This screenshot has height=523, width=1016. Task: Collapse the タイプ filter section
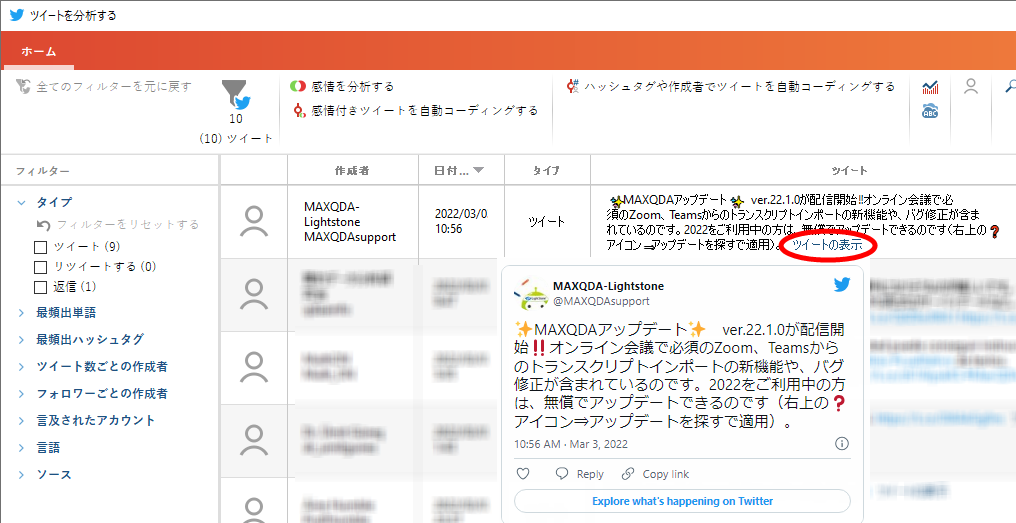[x=21, y=203]
